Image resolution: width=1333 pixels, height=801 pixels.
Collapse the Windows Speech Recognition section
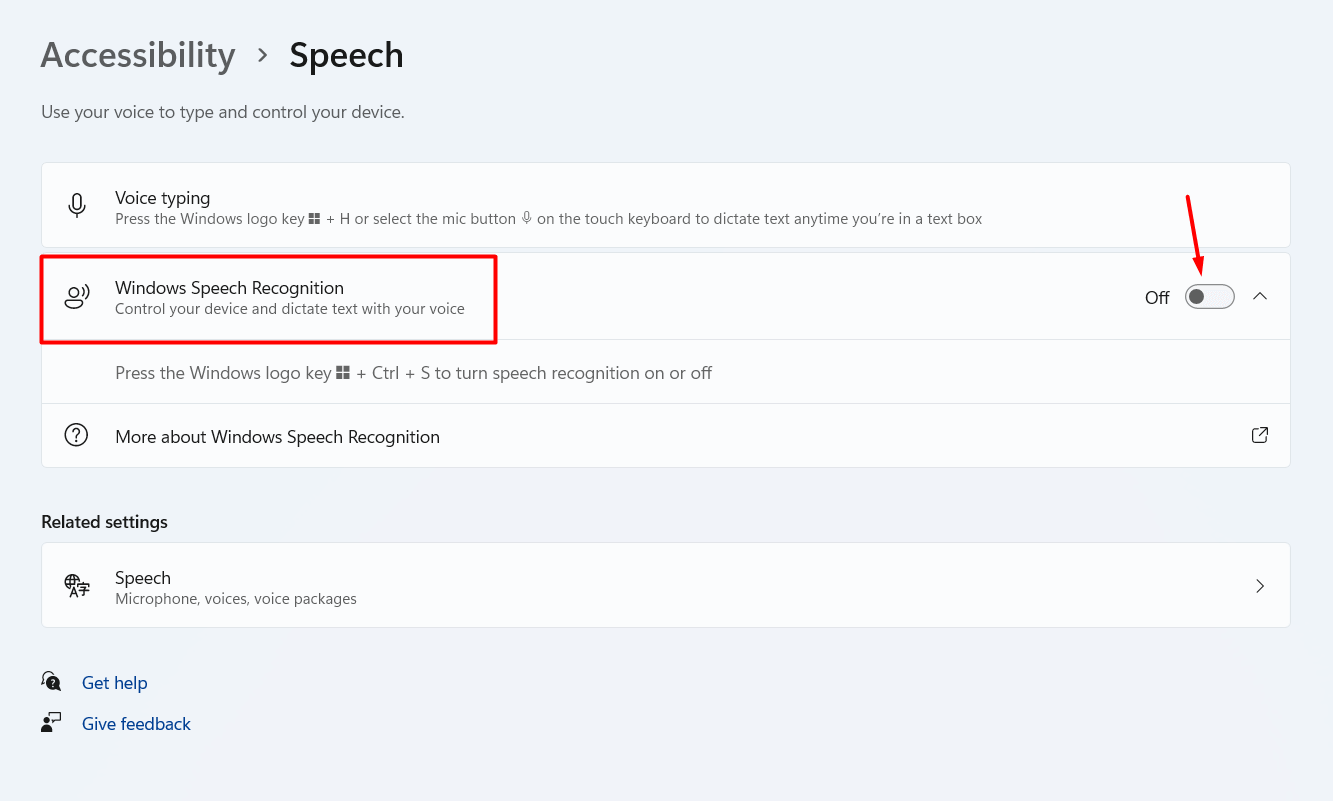click(x=1260, y=296)
